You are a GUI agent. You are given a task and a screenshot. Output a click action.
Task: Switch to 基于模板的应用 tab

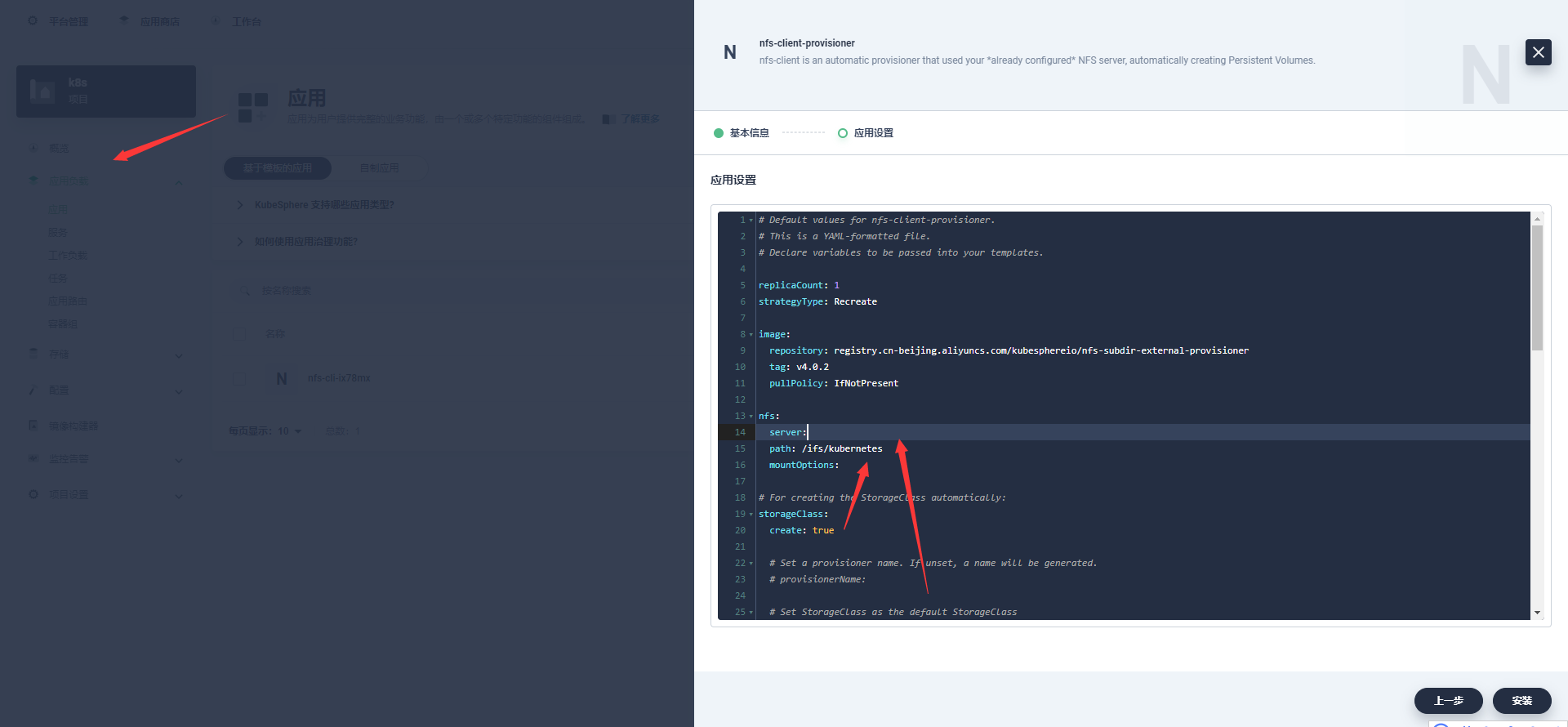click(x=278, y=168)
